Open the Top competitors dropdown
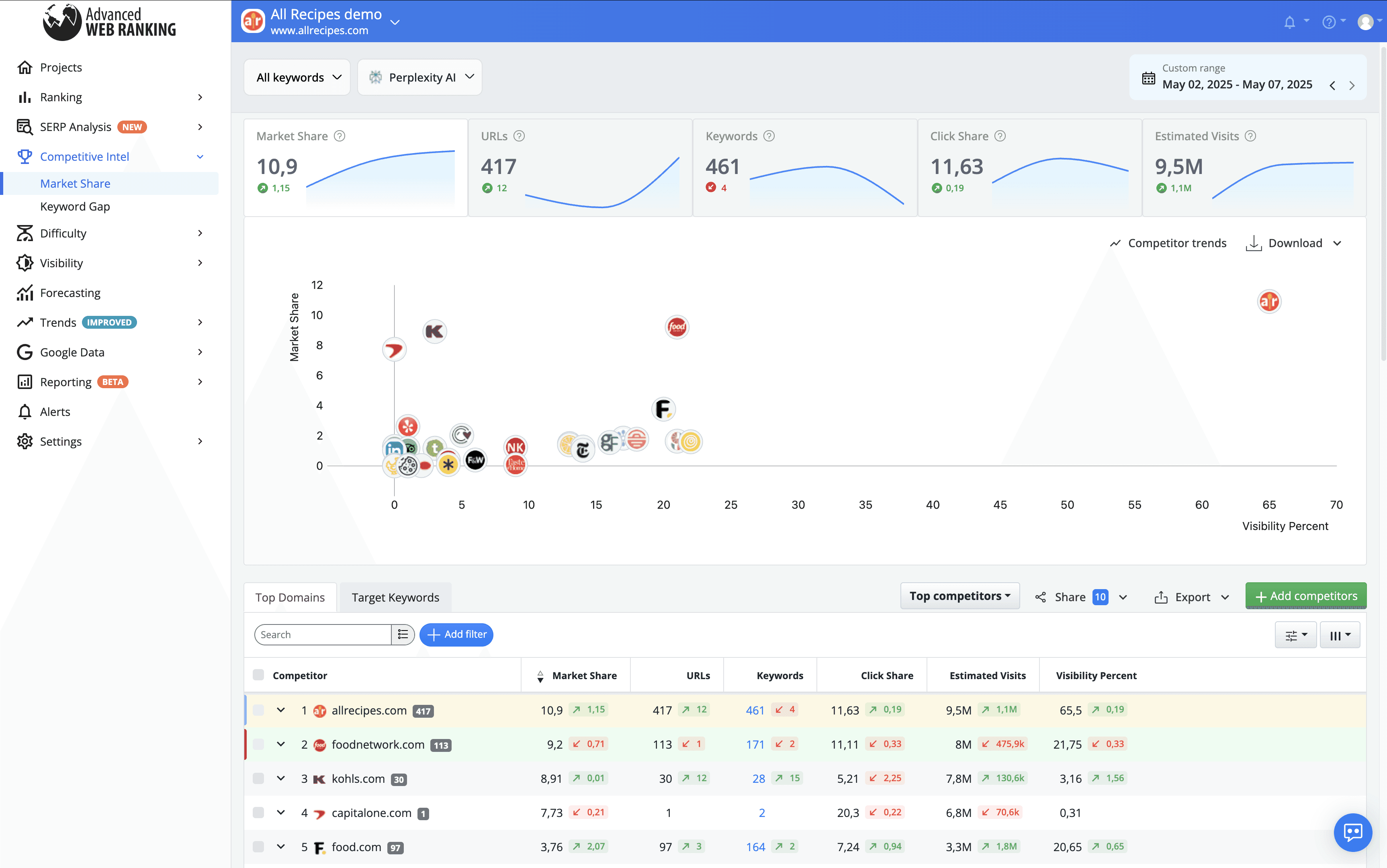Image resolution: width=1387 pixels, height=868 pixels. [959, 596]
